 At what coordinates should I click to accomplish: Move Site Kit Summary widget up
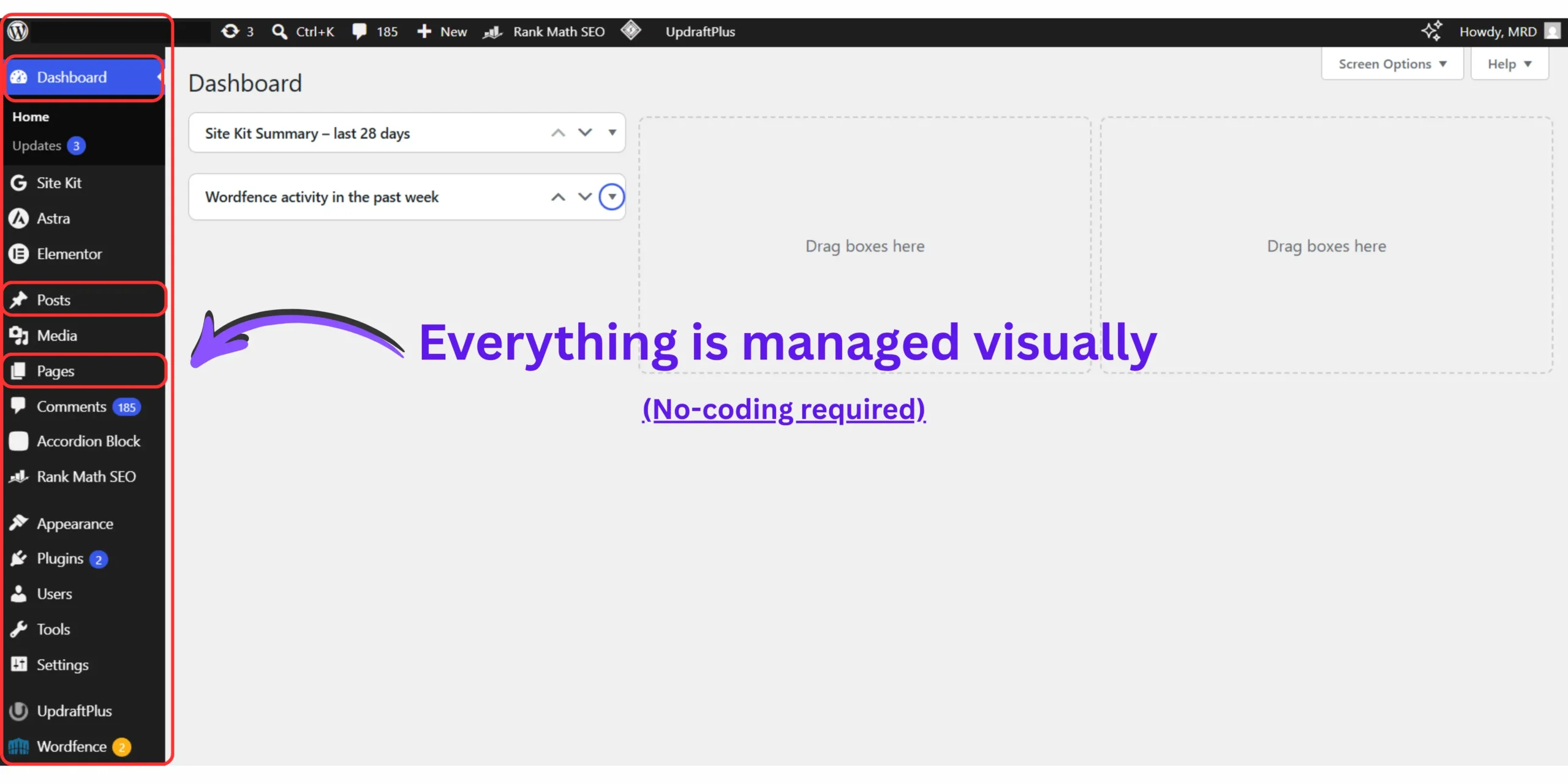pyautogui.click(x=558, y=133)
